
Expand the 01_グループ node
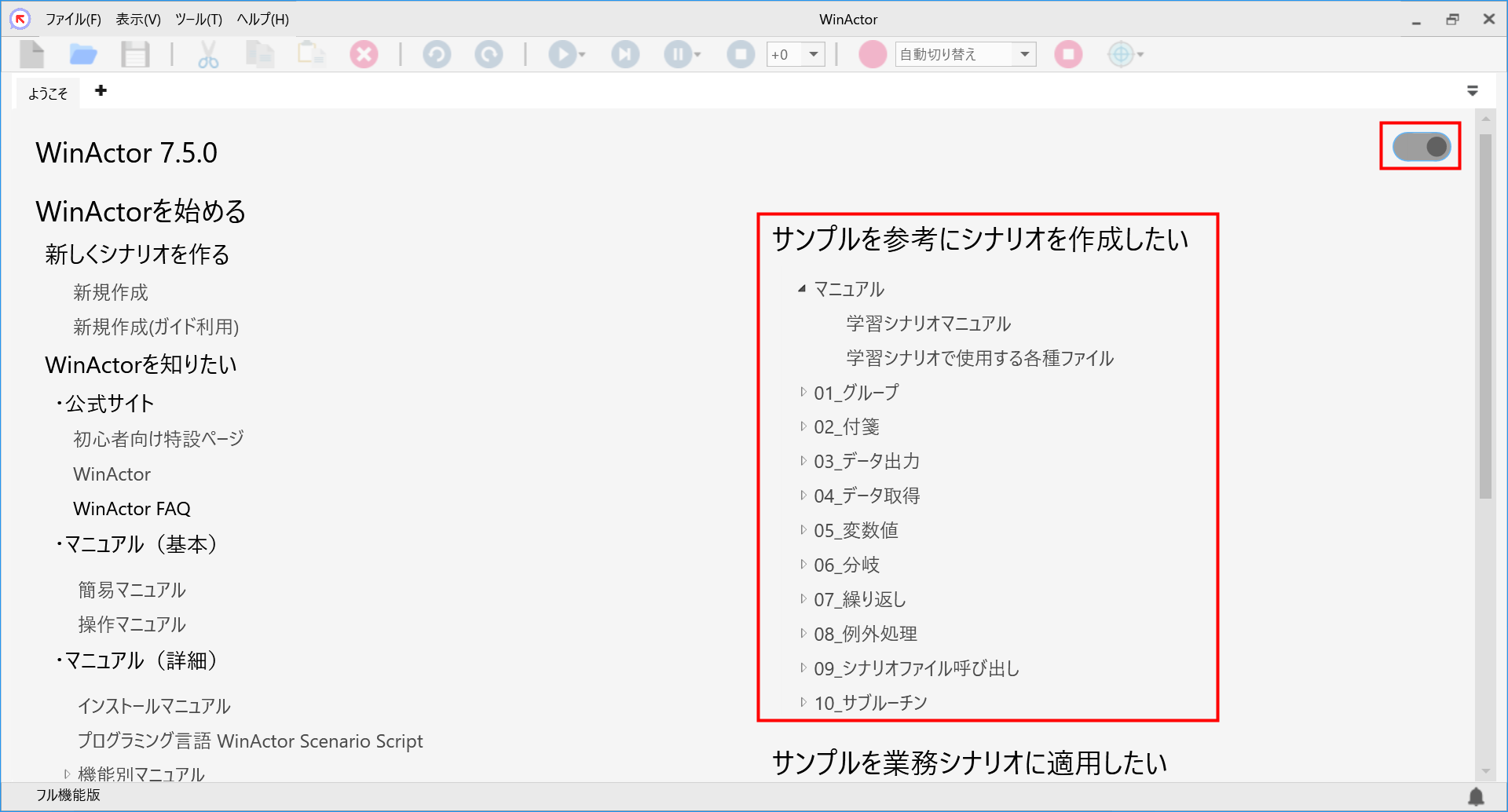pos(803,391)
